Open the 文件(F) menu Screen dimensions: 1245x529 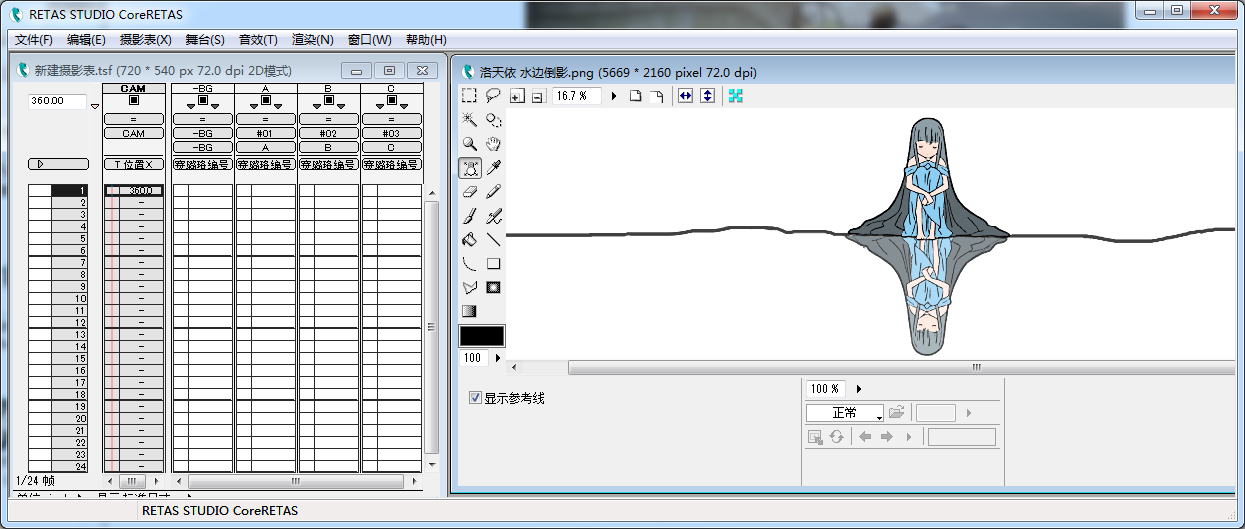click(x=34, y=40)
